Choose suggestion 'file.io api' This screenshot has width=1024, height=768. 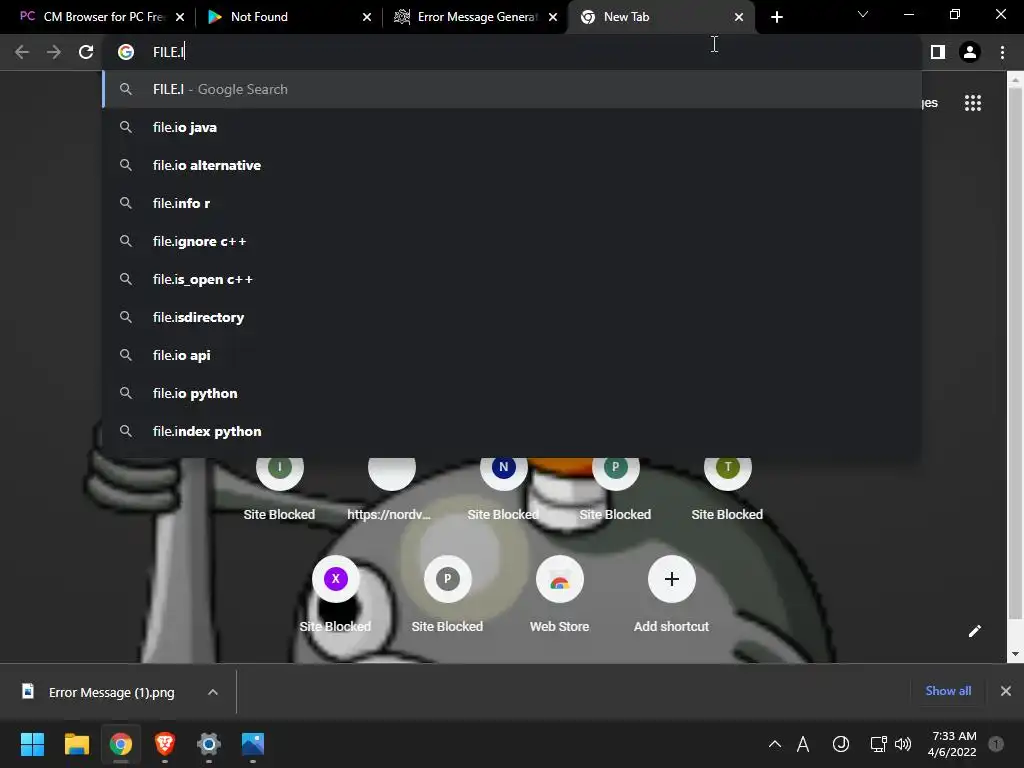[x=512, y=355]
